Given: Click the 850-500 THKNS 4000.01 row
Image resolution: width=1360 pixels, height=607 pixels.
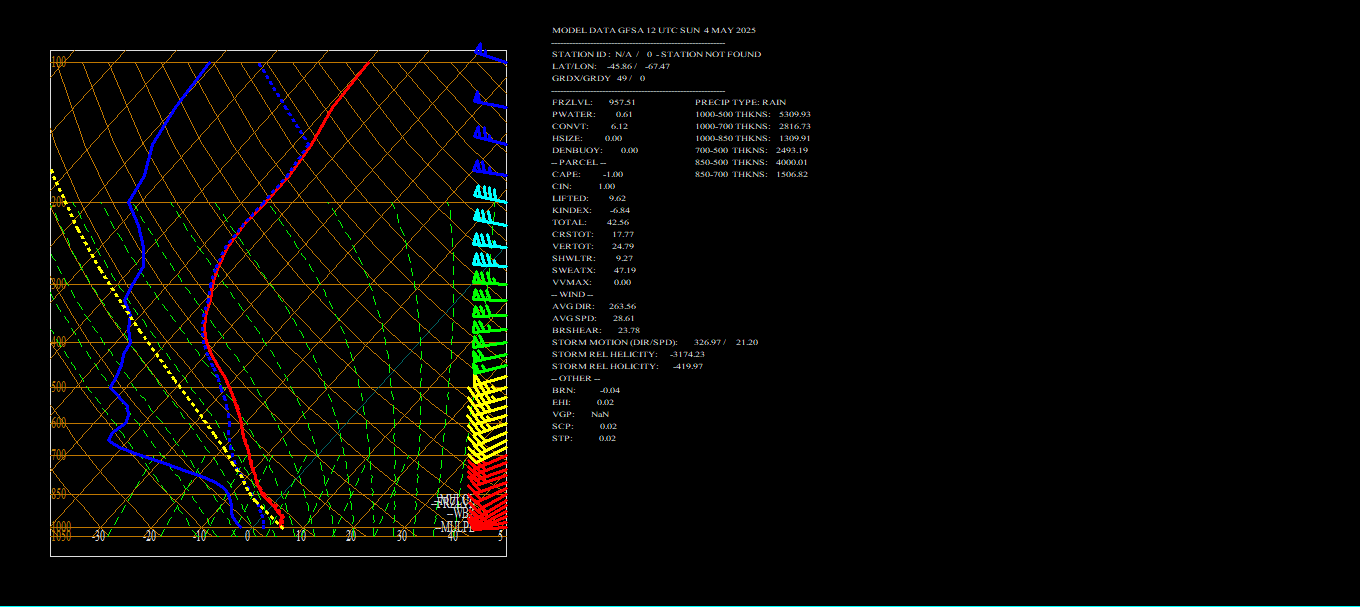Looking at the screenshot, I should coord(751,162).
